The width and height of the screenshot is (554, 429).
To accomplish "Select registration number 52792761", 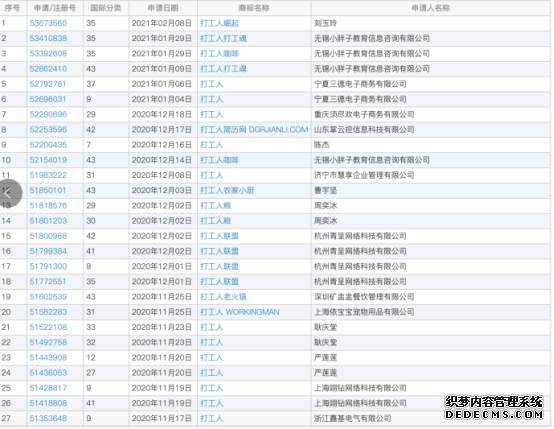I will point(48,84).
